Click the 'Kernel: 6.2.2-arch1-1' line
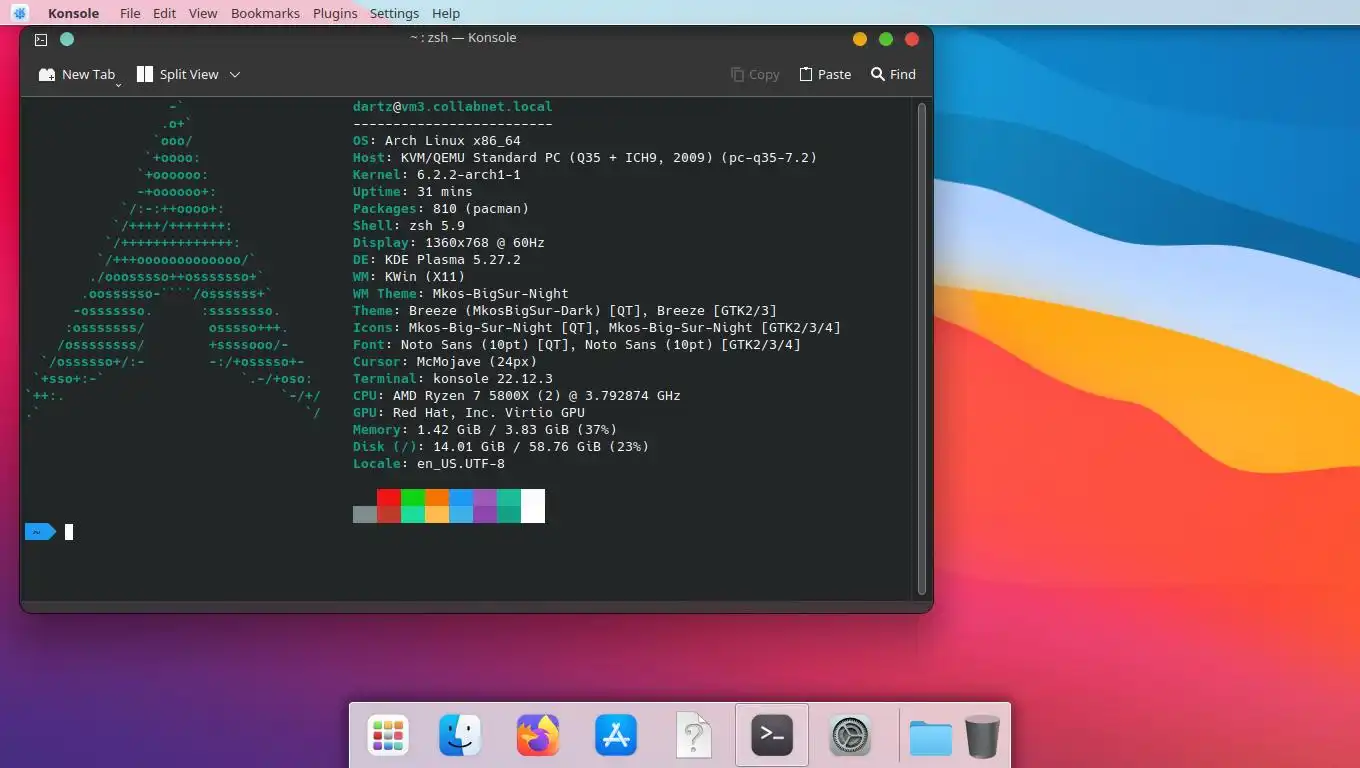This screenshot has height=768, width=1360. click(x=437, y=175)
